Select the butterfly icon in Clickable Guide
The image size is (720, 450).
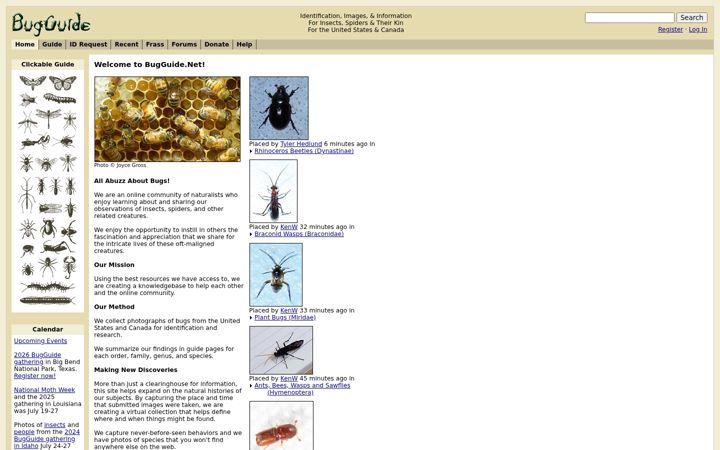coord(62,83)
